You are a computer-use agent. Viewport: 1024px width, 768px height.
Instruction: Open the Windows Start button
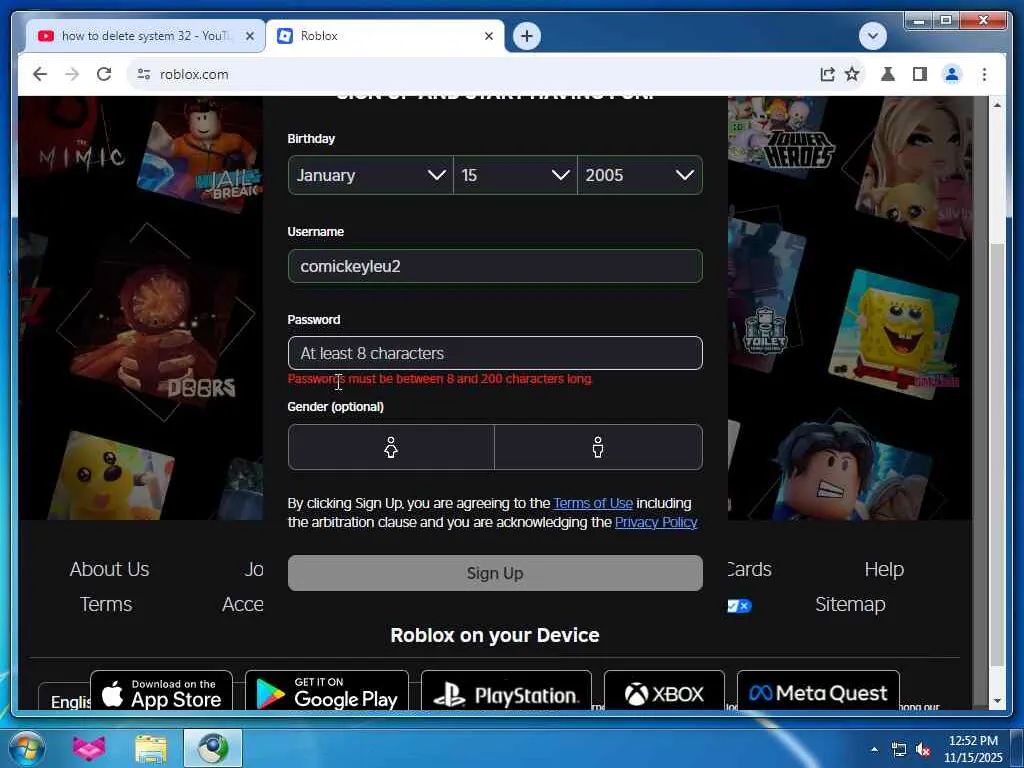tap(27, 748)
